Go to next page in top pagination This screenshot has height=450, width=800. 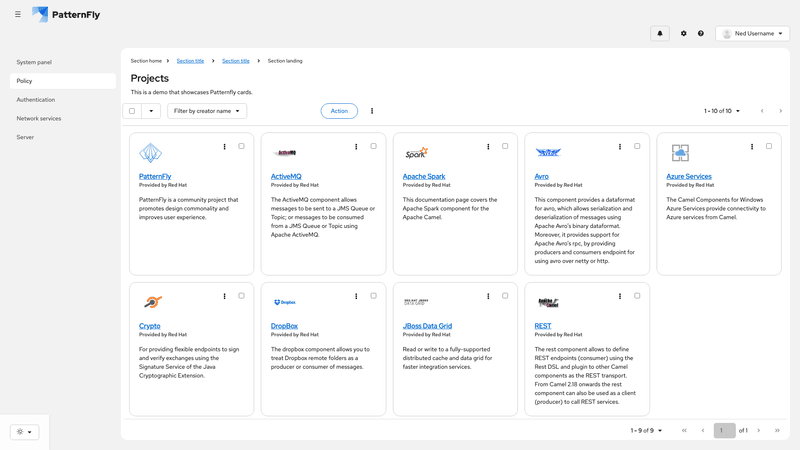(x=780, y=111)
